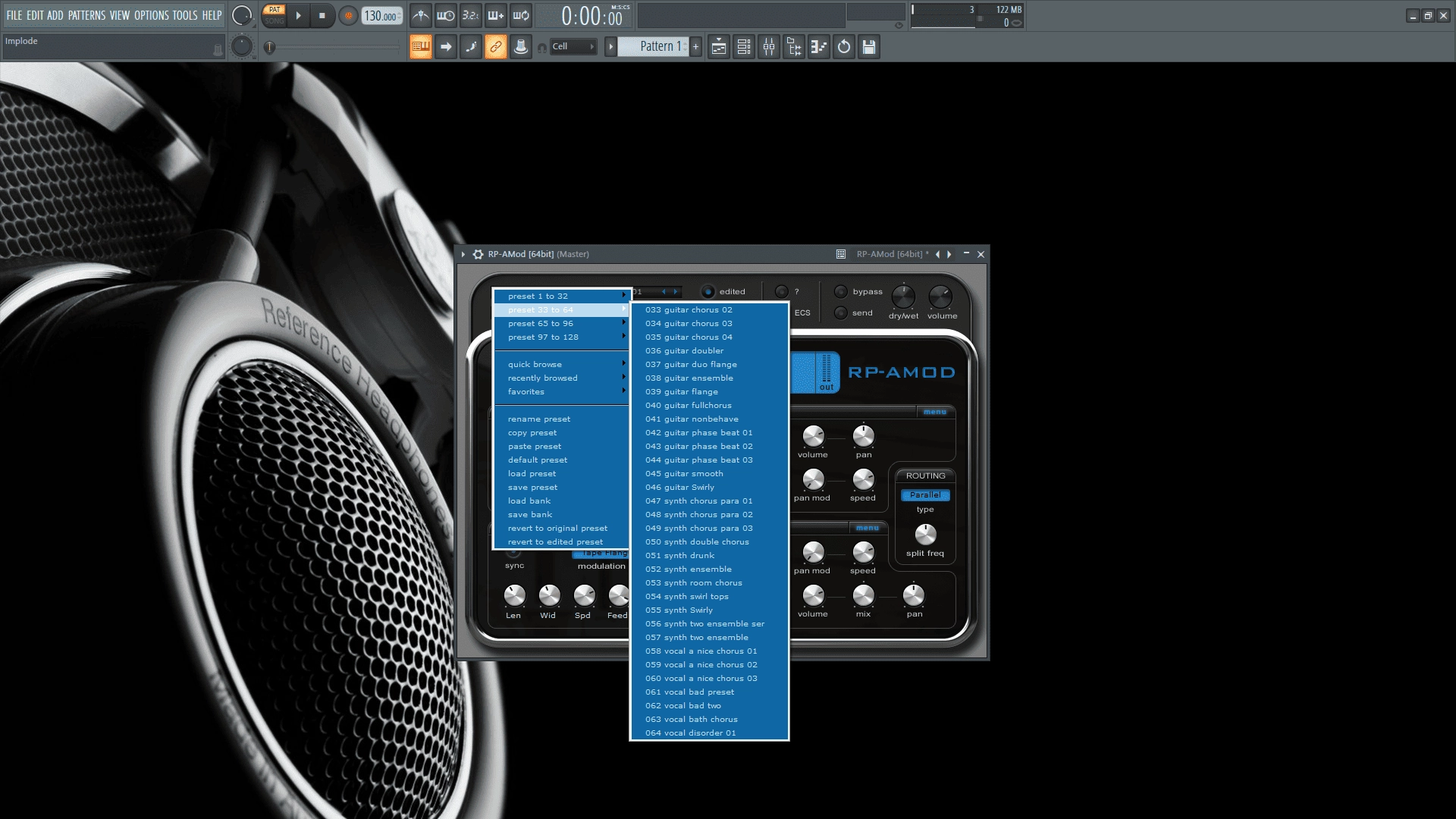Choose revert to original preset
This screenshot has height=819, width=1456.
click(x=562, y=528)
